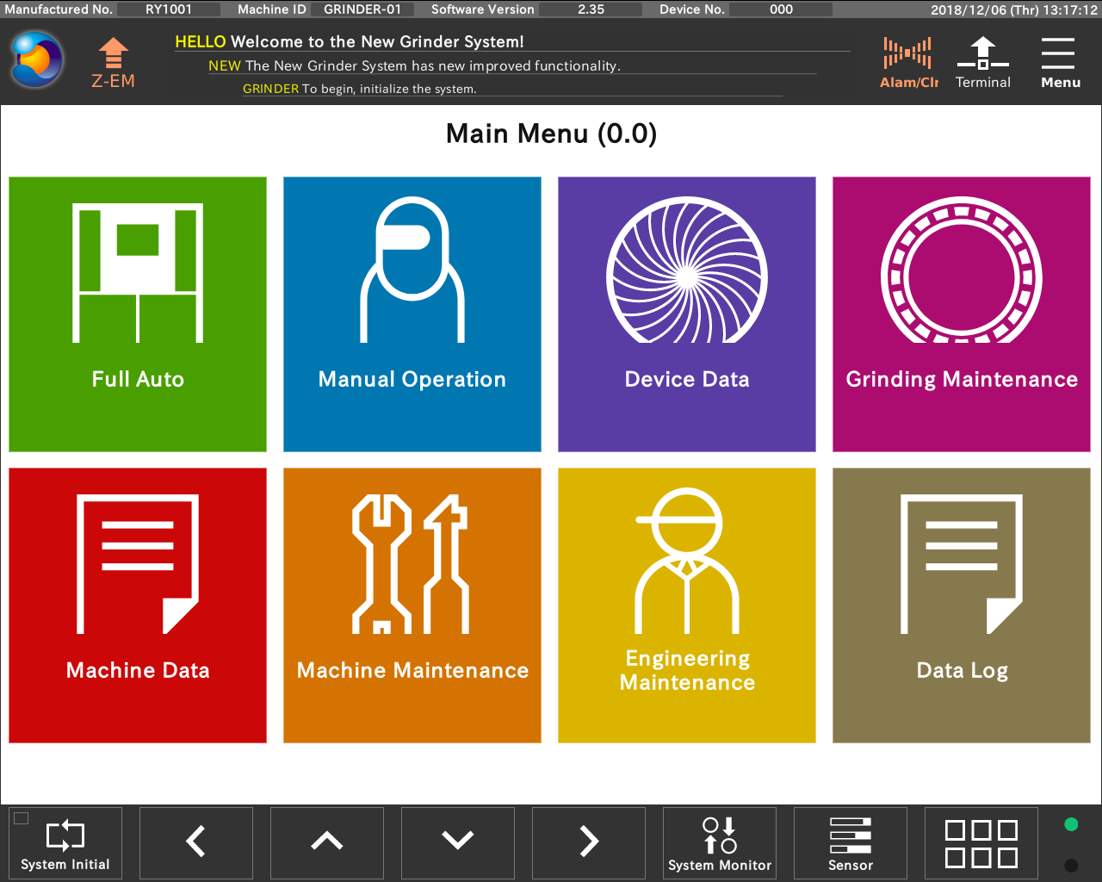Open Grinding Maintenance tile
Image resolution: width=1102 pixels, height=882 pixels.
(961, 314)
